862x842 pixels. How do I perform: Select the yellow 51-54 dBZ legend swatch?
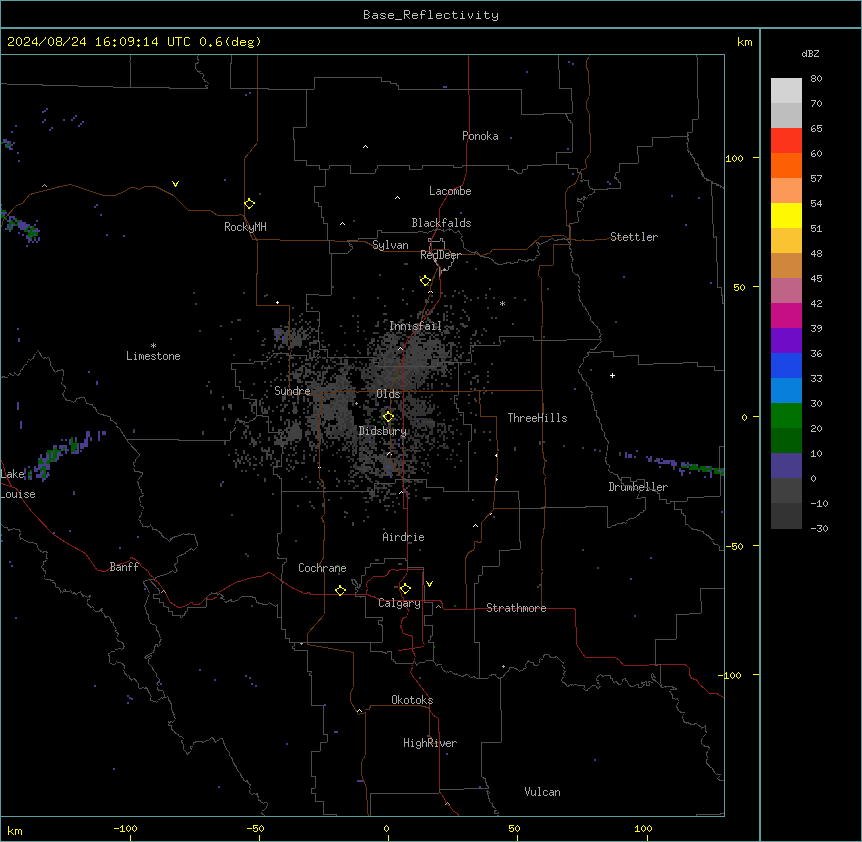pyautogui.click(x=786, y=215)
